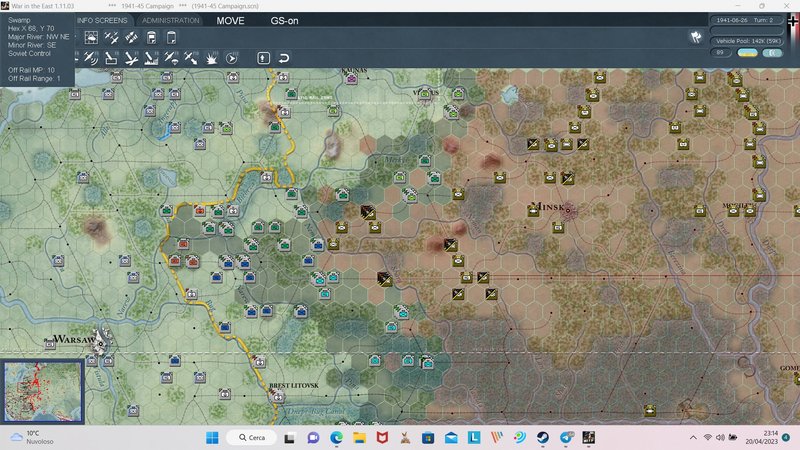Select the black panzer counter southwest of Minsk
Viewport: 800px width, 450px height.
(x=450, y=245)
